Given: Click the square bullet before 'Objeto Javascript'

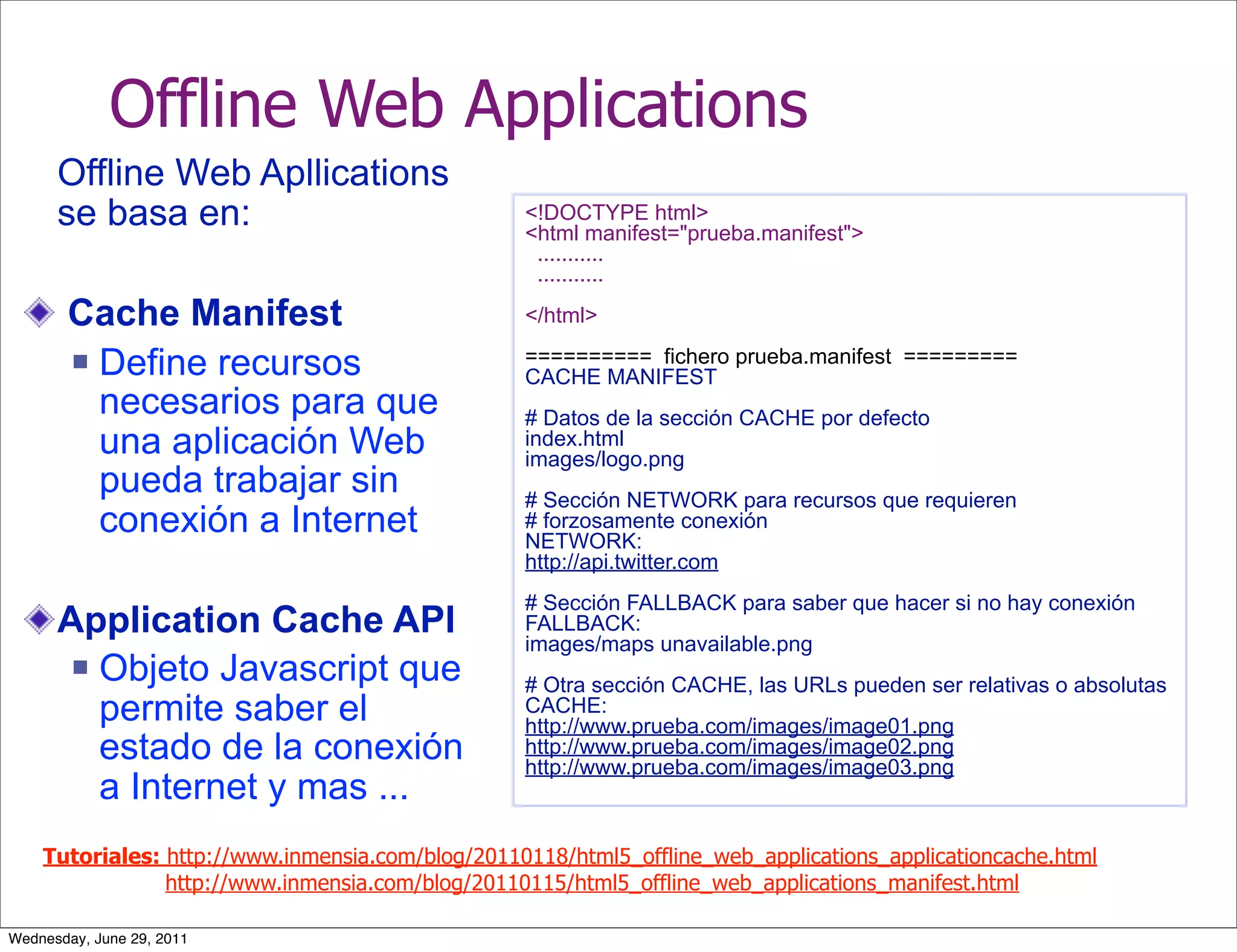Looking at the screenshot, I should coord(80,667).
